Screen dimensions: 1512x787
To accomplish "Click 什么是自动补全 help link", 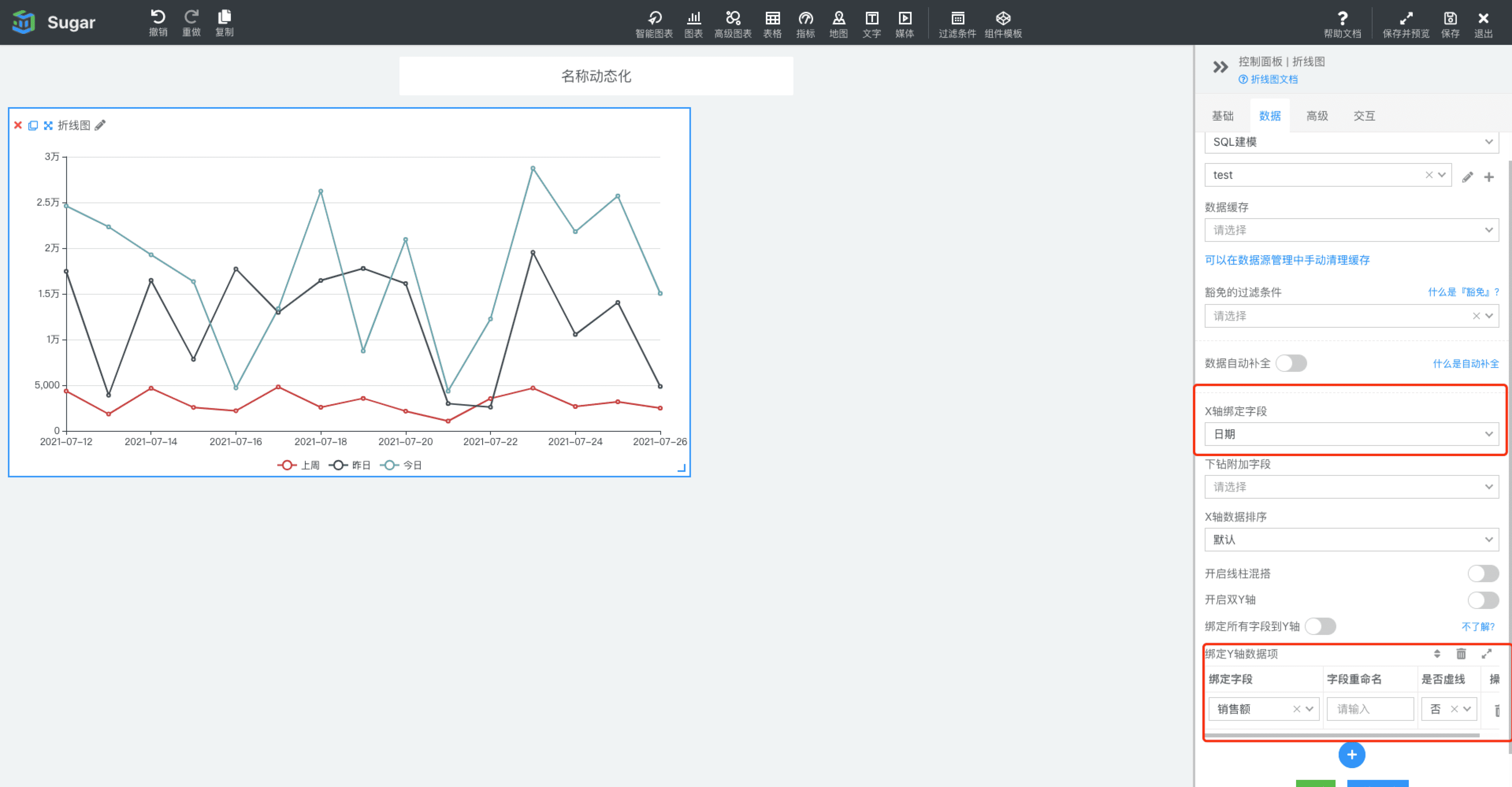I will tap(1466, 364).
